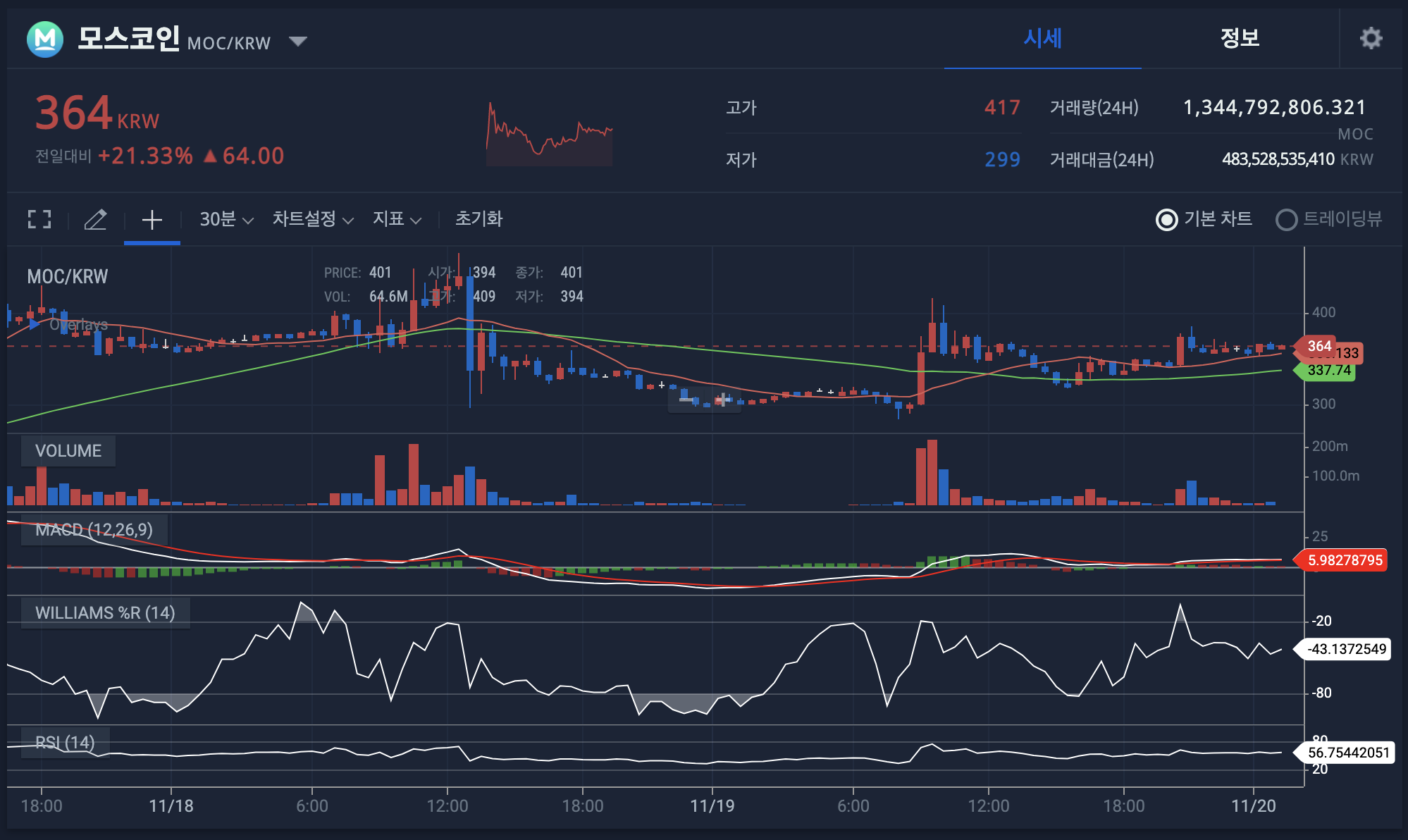1408x840 pixels.
Task: Open the MOC/KRW market dropdown arrow
Action: tap(298, 41)
